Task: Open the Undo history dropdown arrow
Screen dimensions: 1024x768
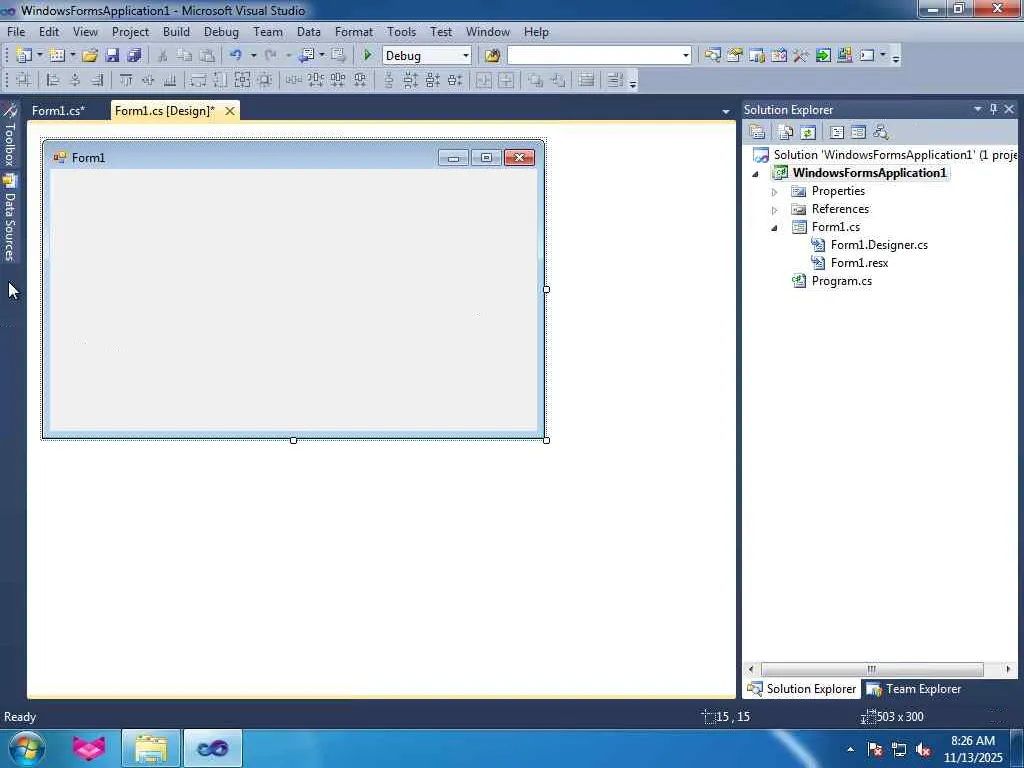Action: (253, 56)
